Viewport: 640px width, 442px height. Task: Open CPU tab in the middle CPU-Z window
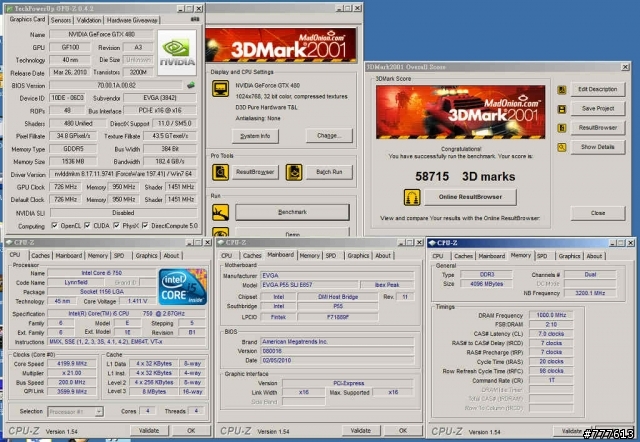point(227,255)
